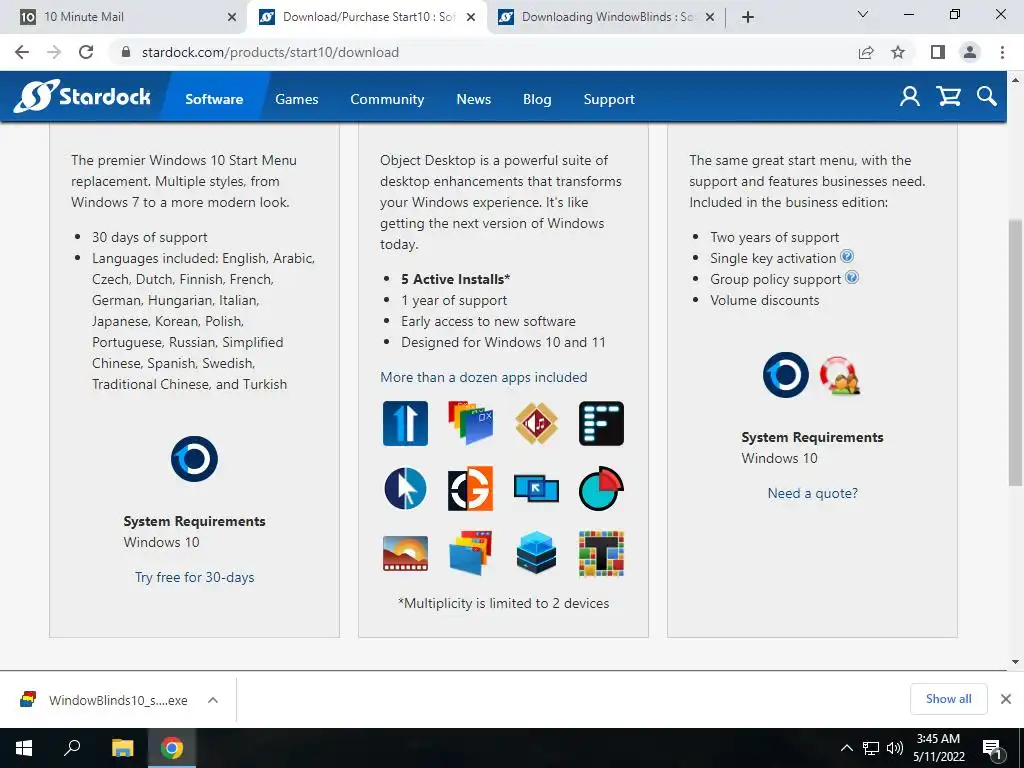Viewport: 1024px width, 768px height.
Task: Click Try free for 30-days link
Action: click(x=195, y=577)
